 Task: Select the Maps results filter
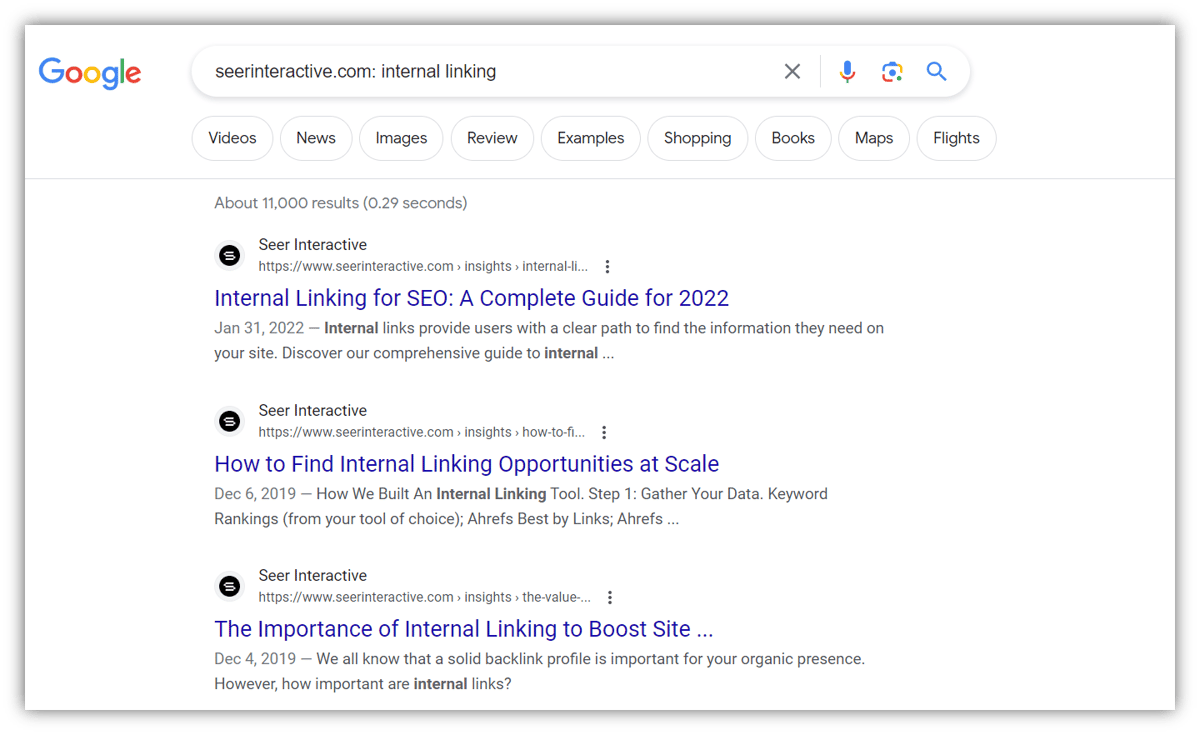coord(873,138)
